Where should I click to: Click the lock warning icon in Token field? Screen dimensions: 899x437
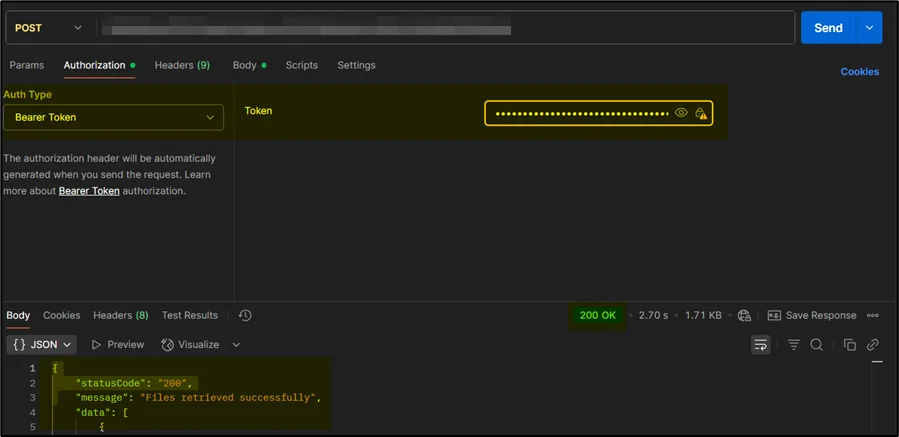[x=701, y=113]
